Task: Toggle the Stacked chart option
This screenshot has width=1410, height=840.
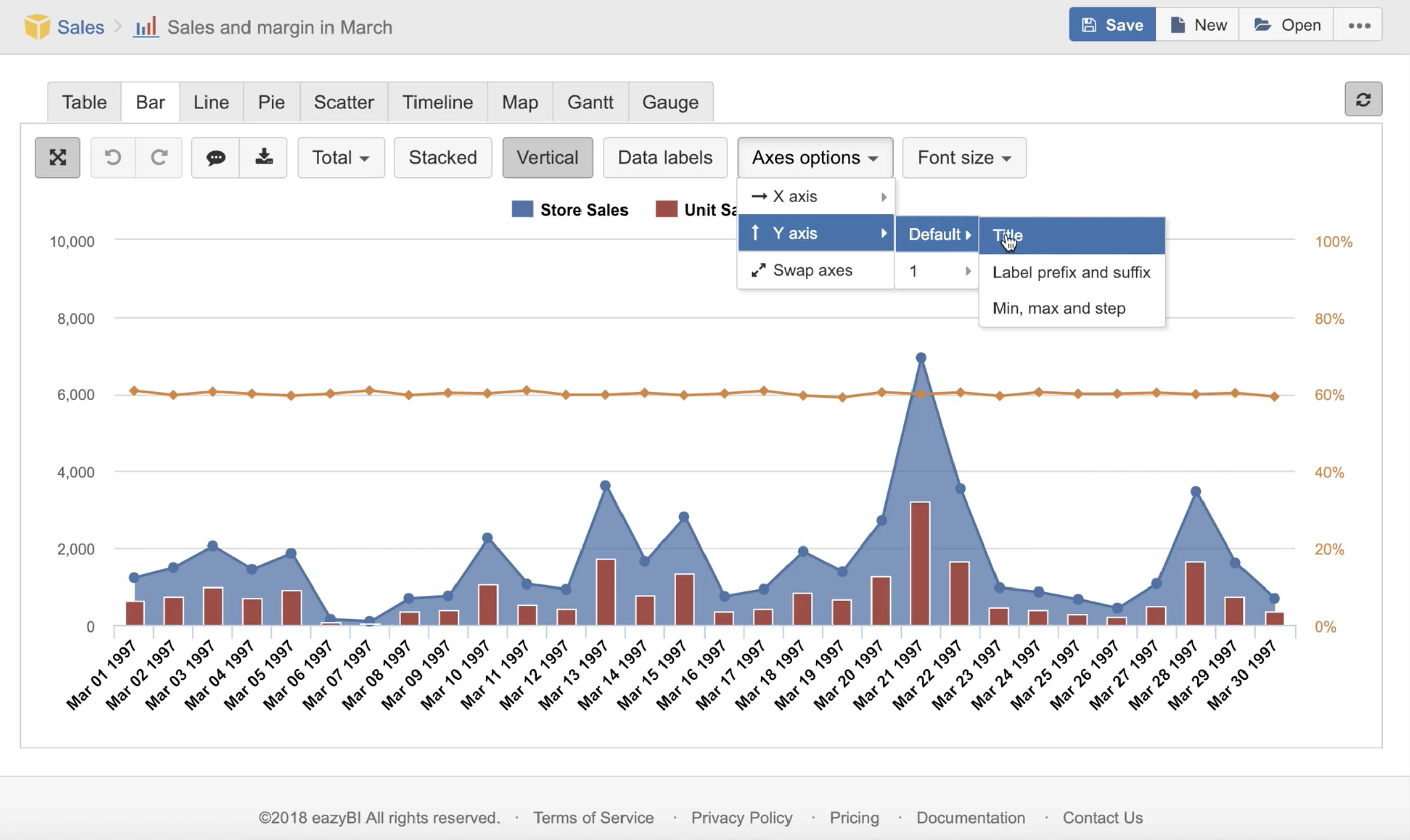Action: coord(443,157)
